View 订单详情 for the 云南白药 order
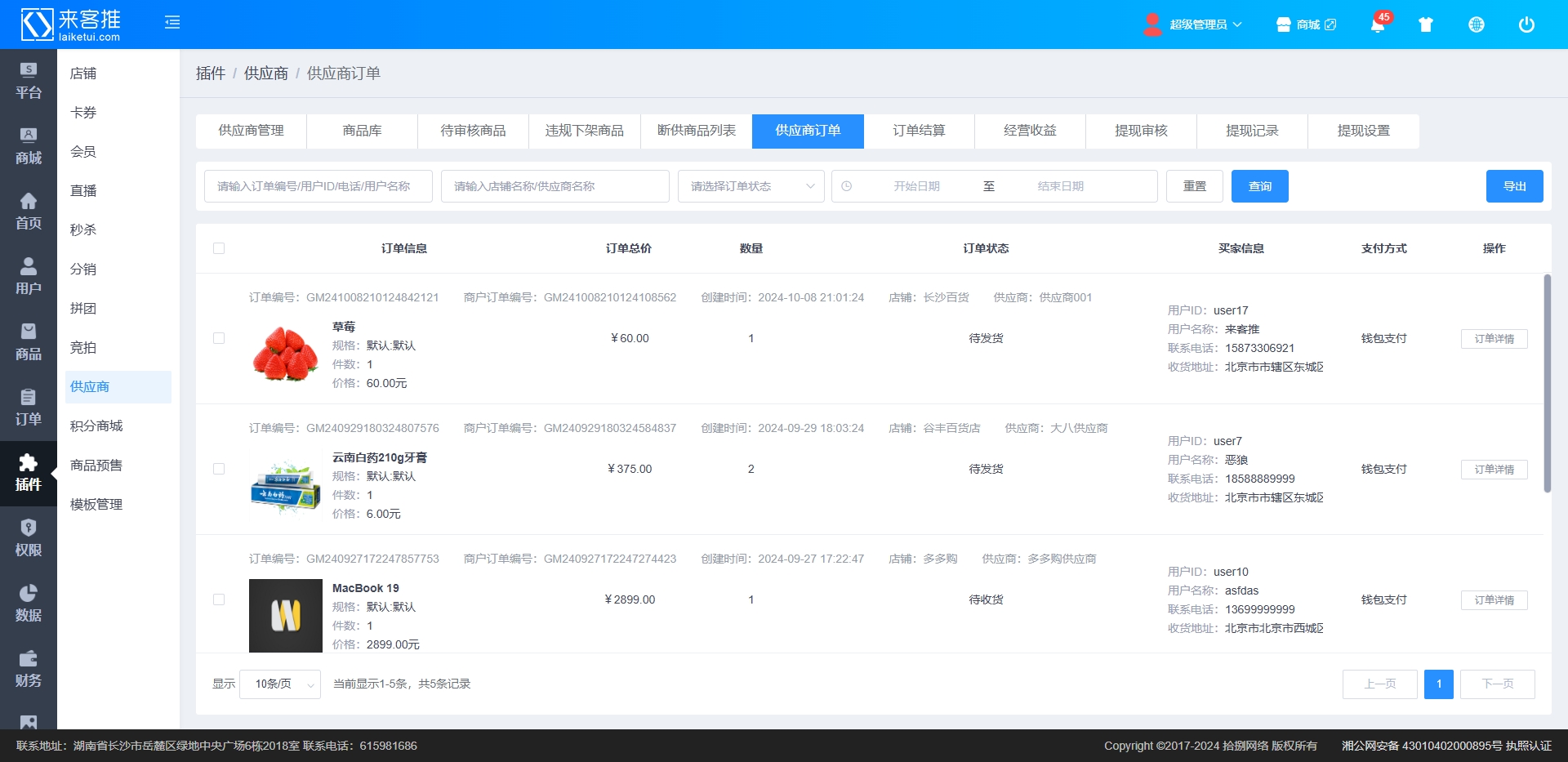Viewport: 1568px width, 762px height. [x=1494, y=470]
